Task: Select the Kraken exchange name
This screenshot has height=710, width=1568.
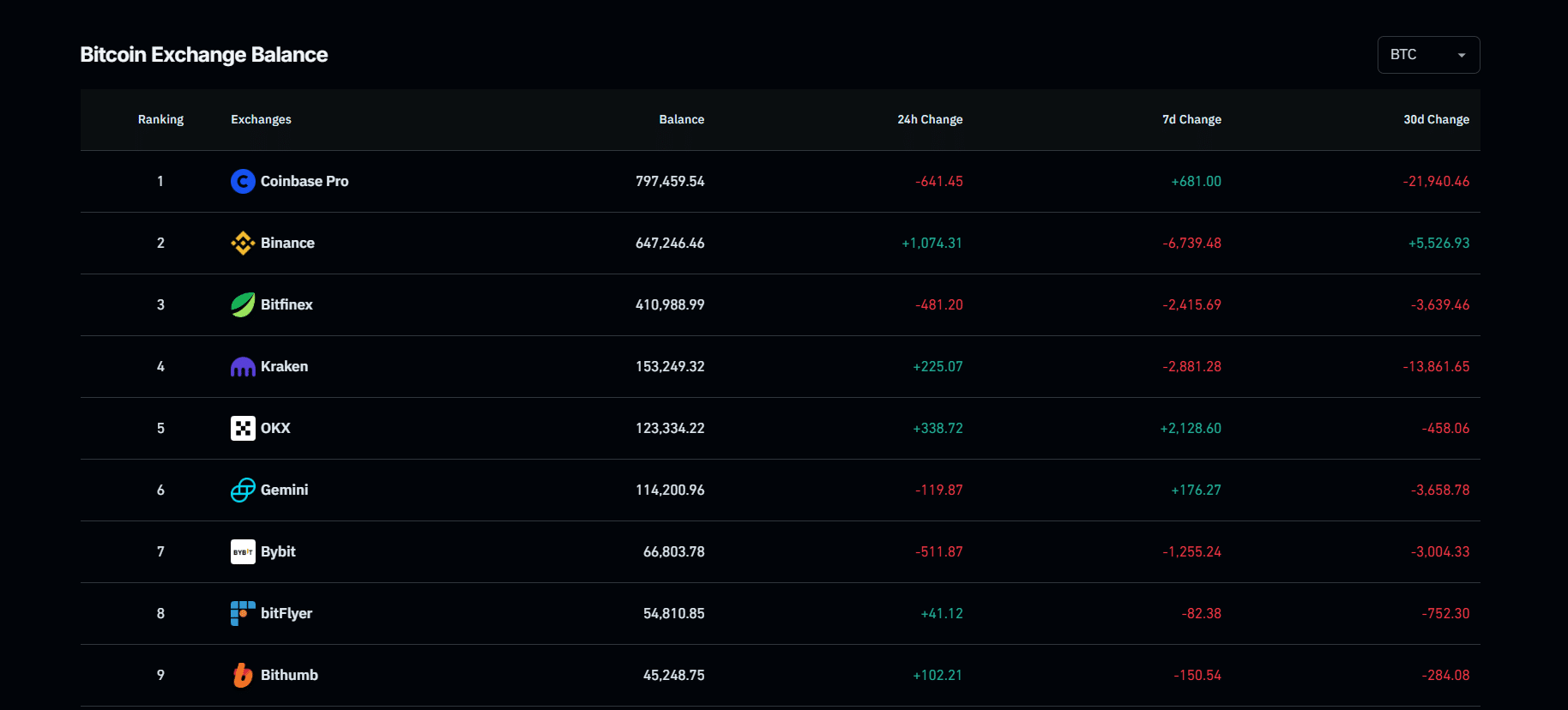Action: pos(284,366)
